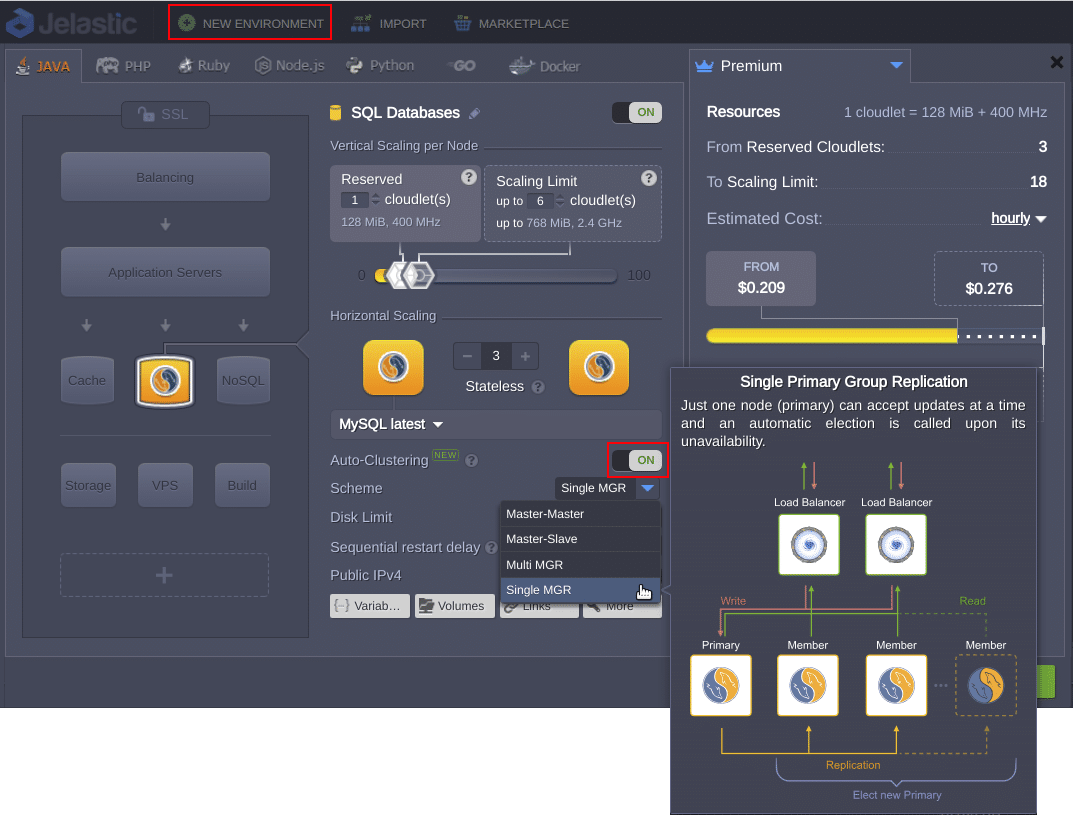1073x815 pixels.
Task: Switch to the Python tab
Action: [x=380, y=66]
